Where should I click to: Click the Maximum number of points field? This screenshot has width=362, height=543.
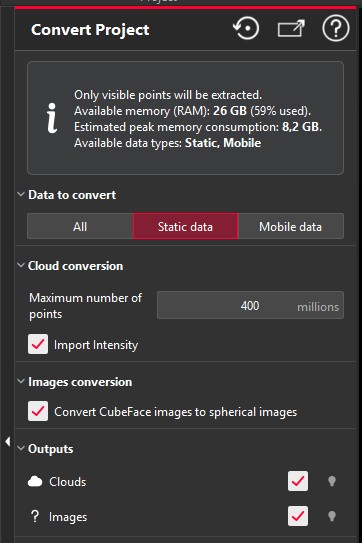(x=250, y=305)
